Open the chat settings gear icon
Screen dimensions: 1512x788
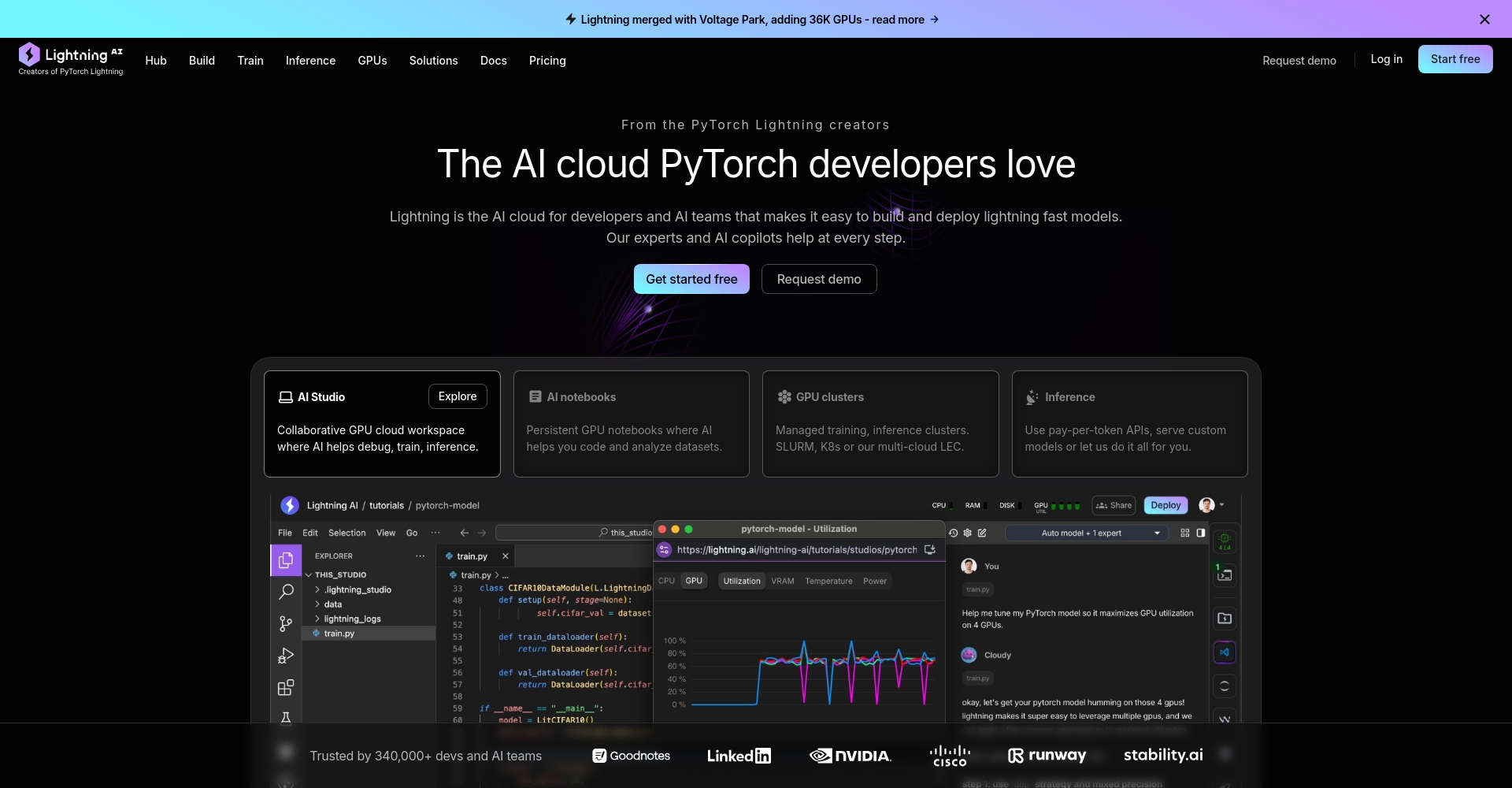(x=968, y=533)
